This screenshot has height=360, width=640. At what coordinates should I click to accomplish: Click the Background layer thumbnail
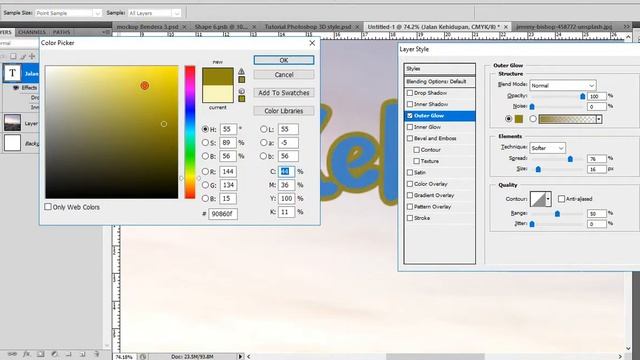12,143
